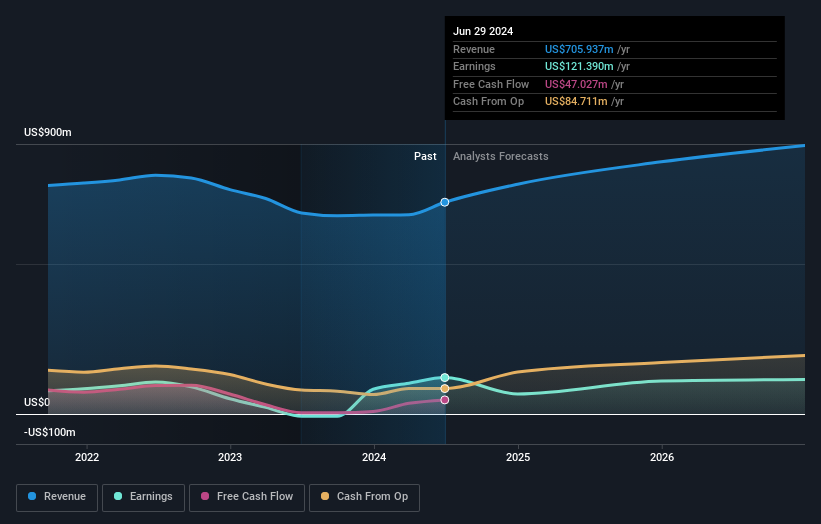This screenshot has width=821, height=524.
Task: Click the 2024 x-axis label
Action: pyautogui.click(x=374, y=457)
